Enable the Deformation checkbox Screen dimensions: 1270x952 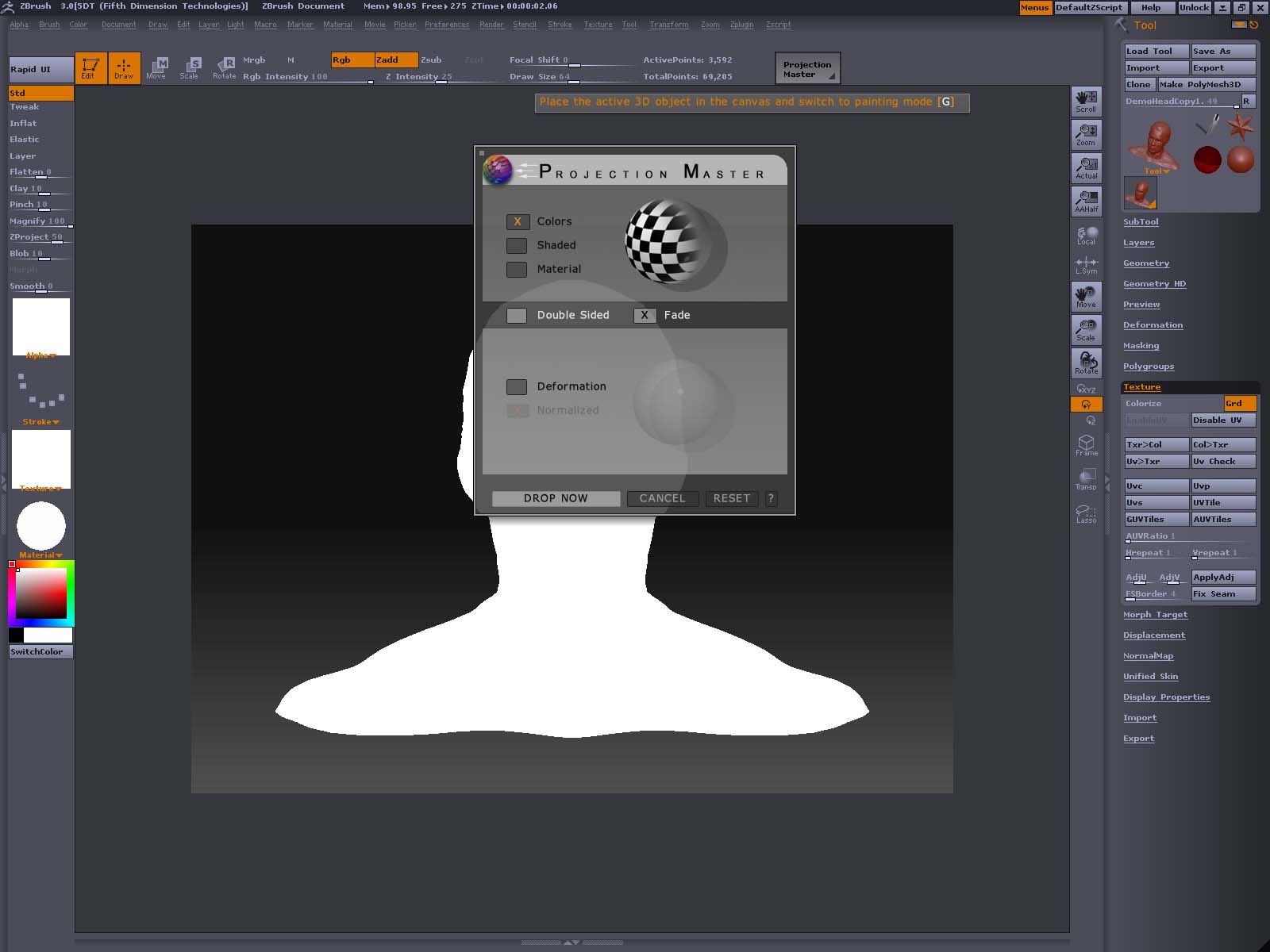tap(517, 387)
